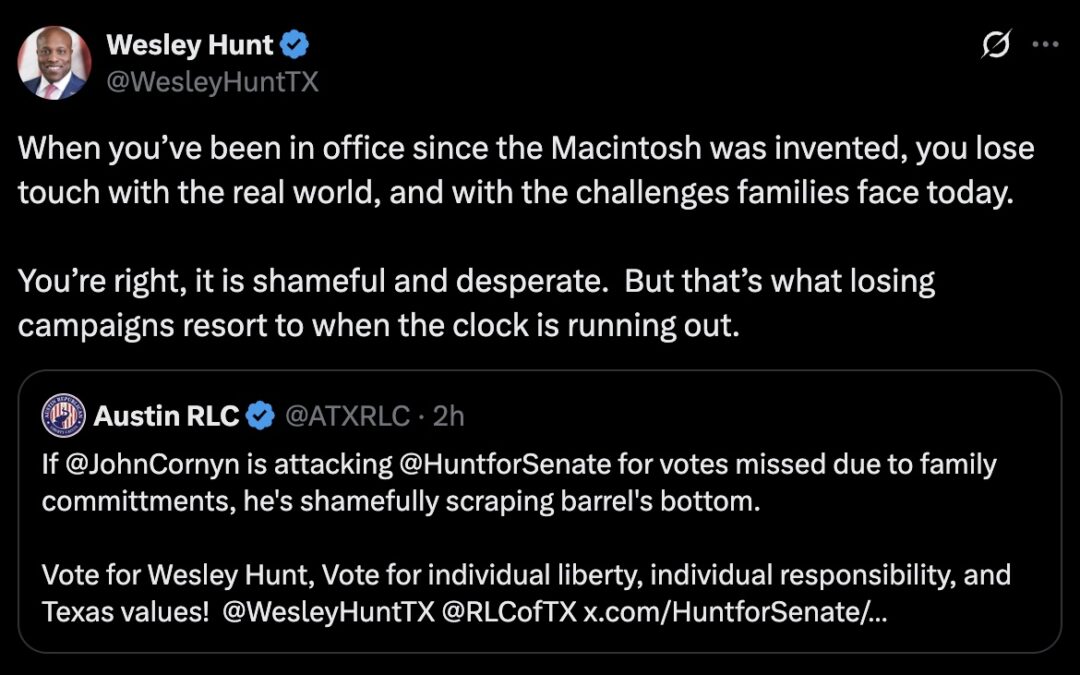Screen dimensions: 1080x675
Task: Click Wesley Hunt's blue verified badge
Action: pos(293,44)
